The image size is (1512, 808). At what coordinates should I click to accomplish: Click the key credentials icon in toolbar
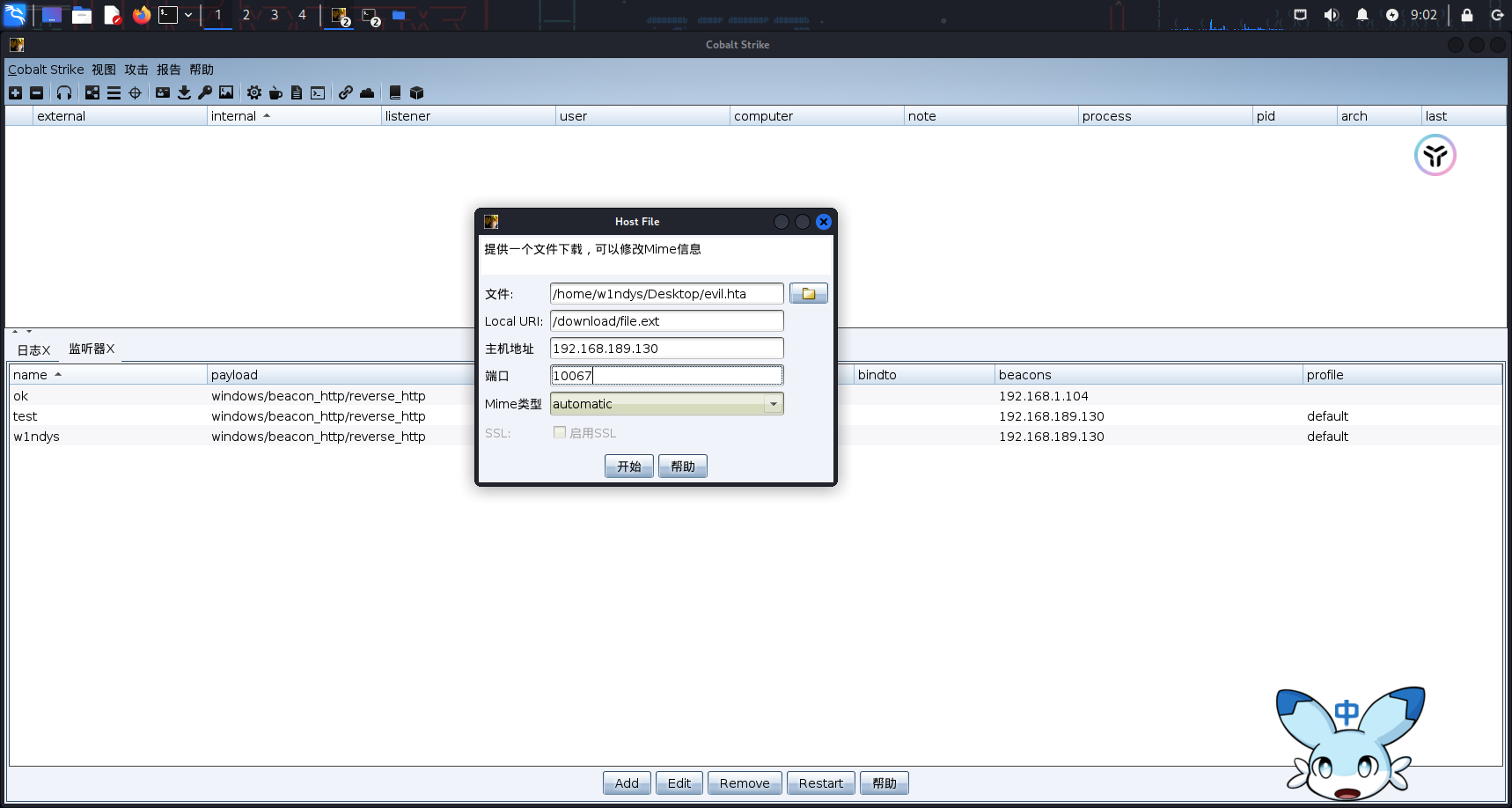pos(205,92)
